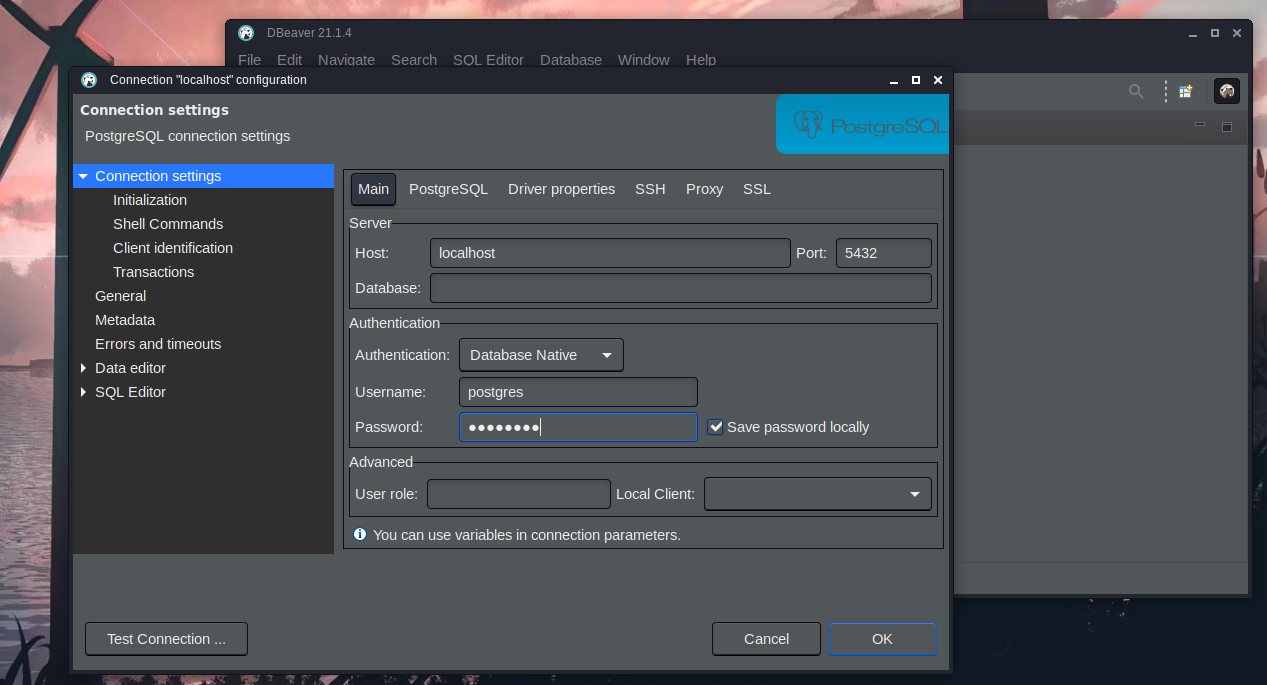Click inside the Host input field
Screen dimensions: 1267x685
point(609,253)
